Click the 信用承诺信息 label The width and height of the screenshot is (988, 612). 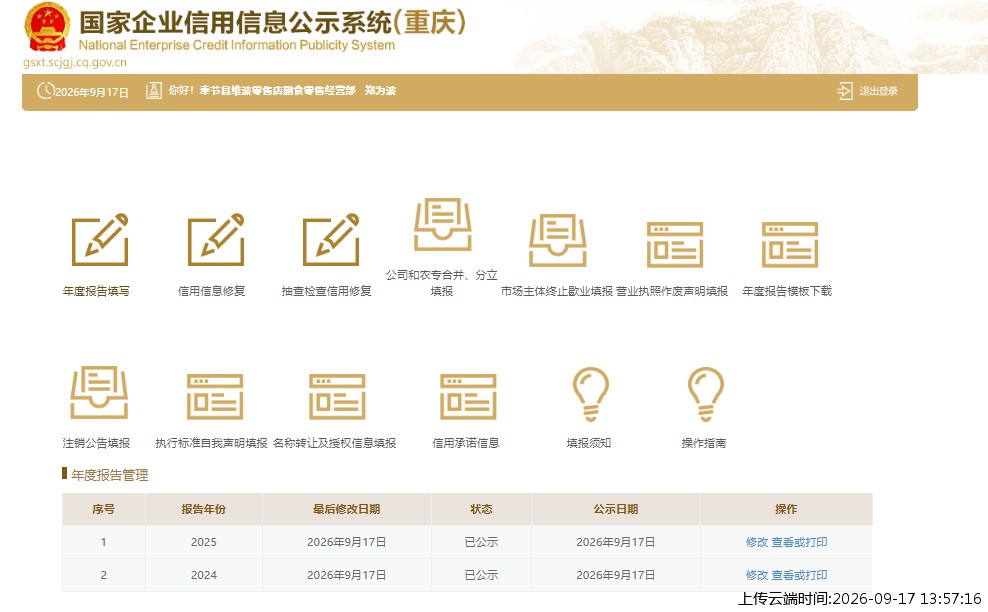pyautogui.click(x=466, y=443)
